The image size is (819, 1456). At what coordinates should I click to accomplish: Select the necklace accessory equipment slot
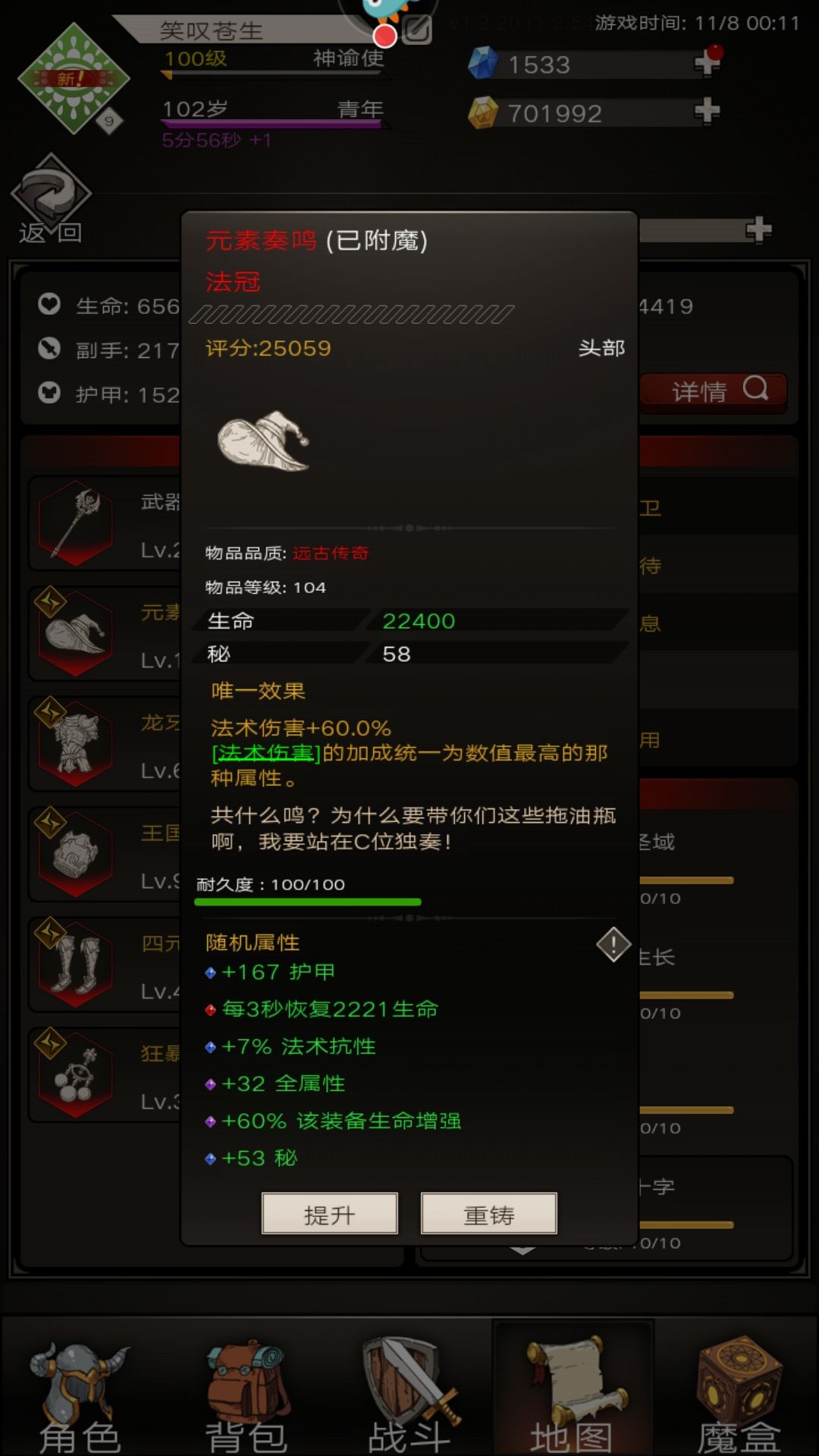[76, 1075]
